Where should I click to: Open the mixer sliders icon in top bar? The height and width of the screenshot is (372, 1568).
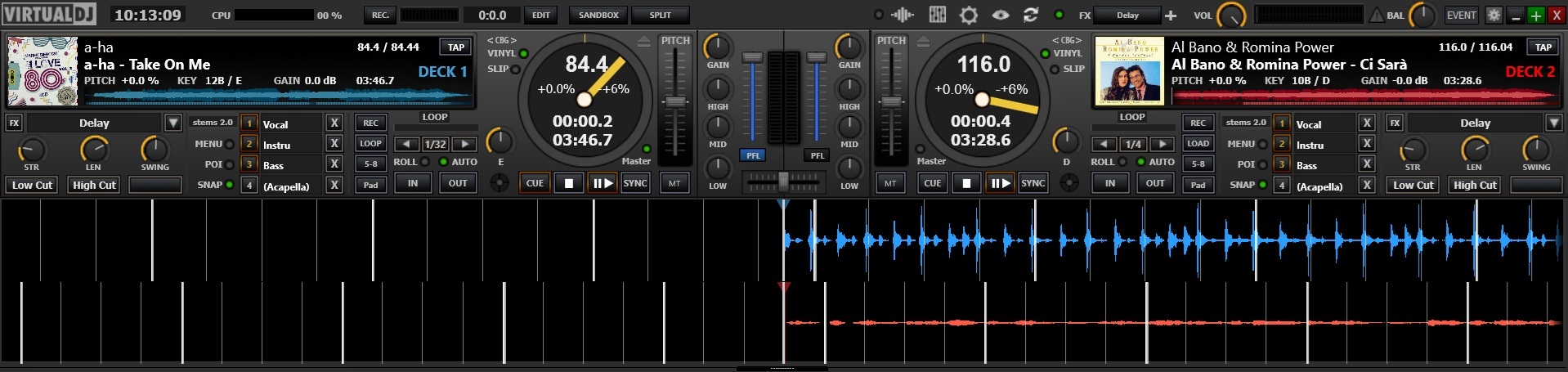[937, 15]
